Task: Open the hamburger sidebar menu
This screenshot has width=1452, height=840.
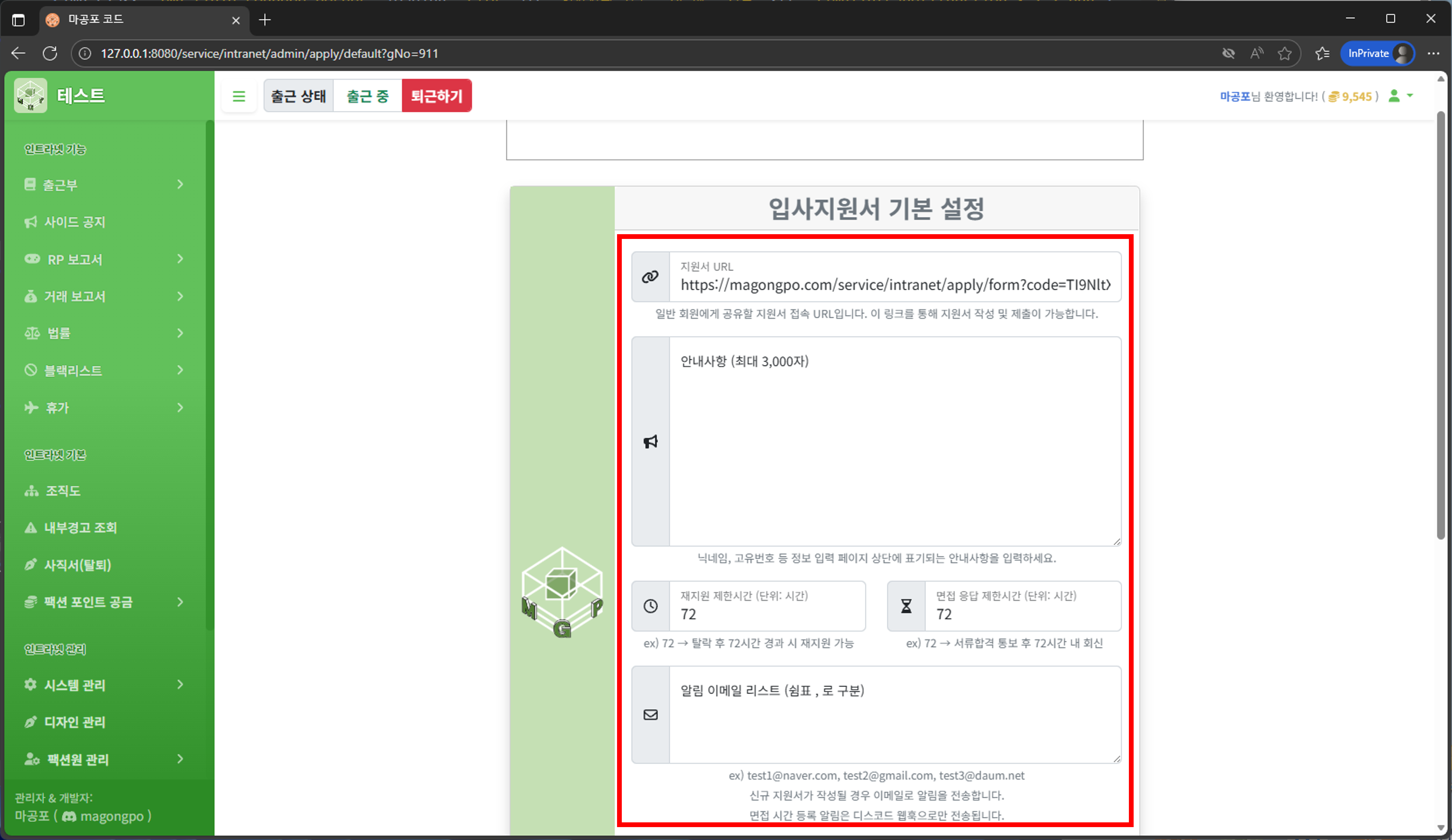Action: pyautogui.click(x=239, y=96)
